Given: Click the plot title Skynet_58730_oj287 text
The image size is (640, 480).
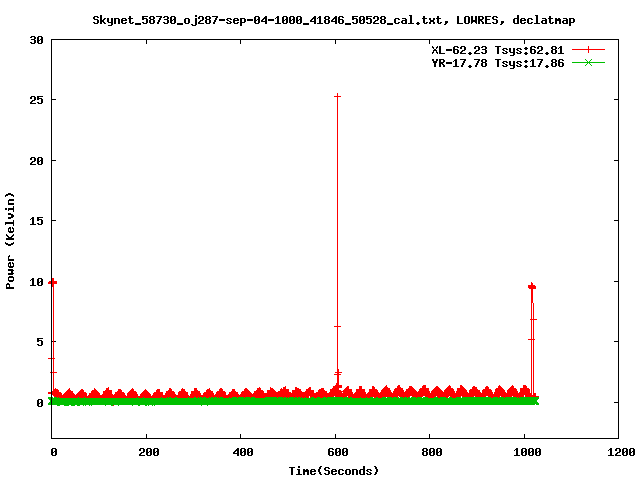Looking at the screenshot, I should 333,20.
